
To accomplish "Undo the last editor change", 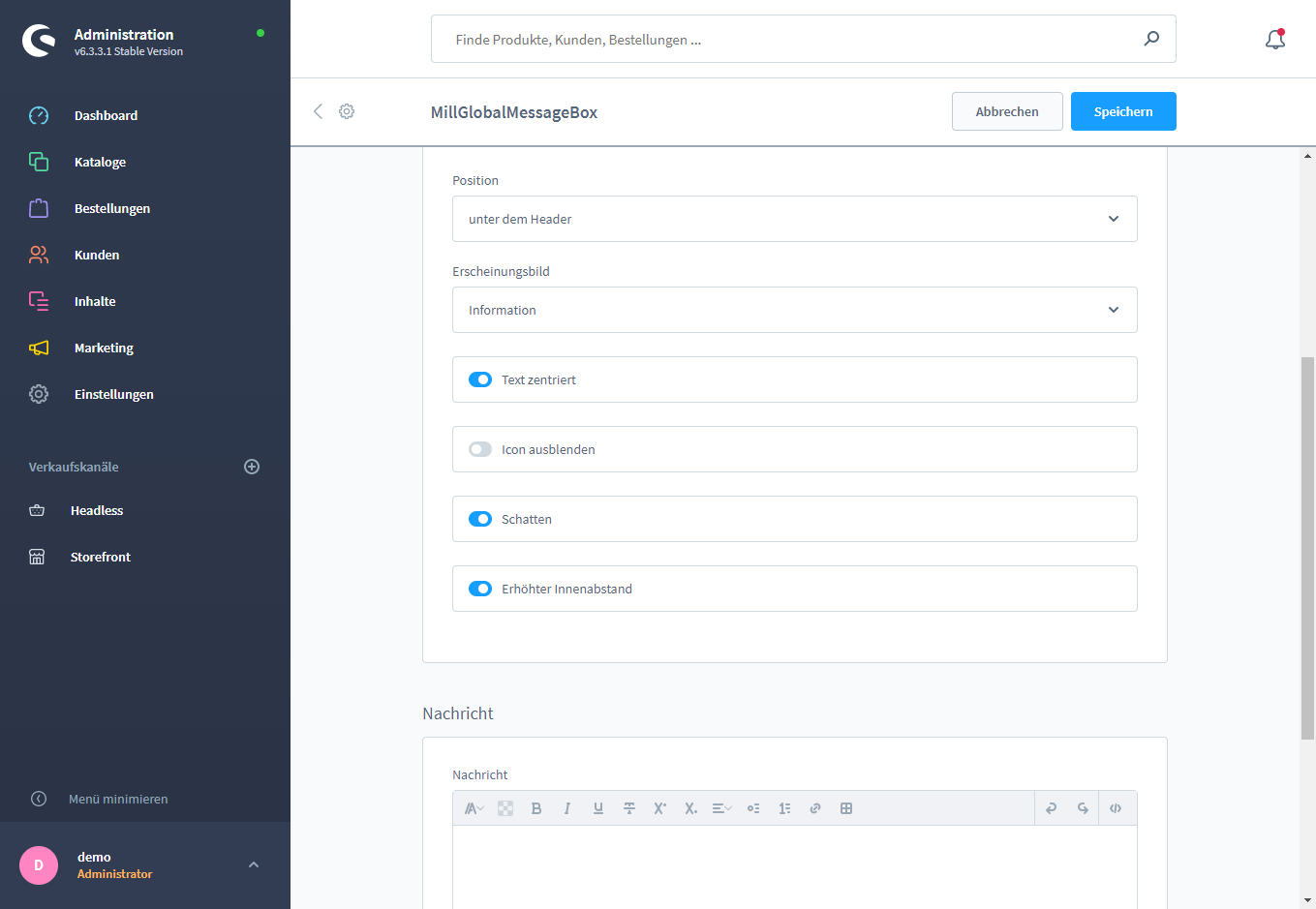I will pyautogui.click(x=1051, y=808).
